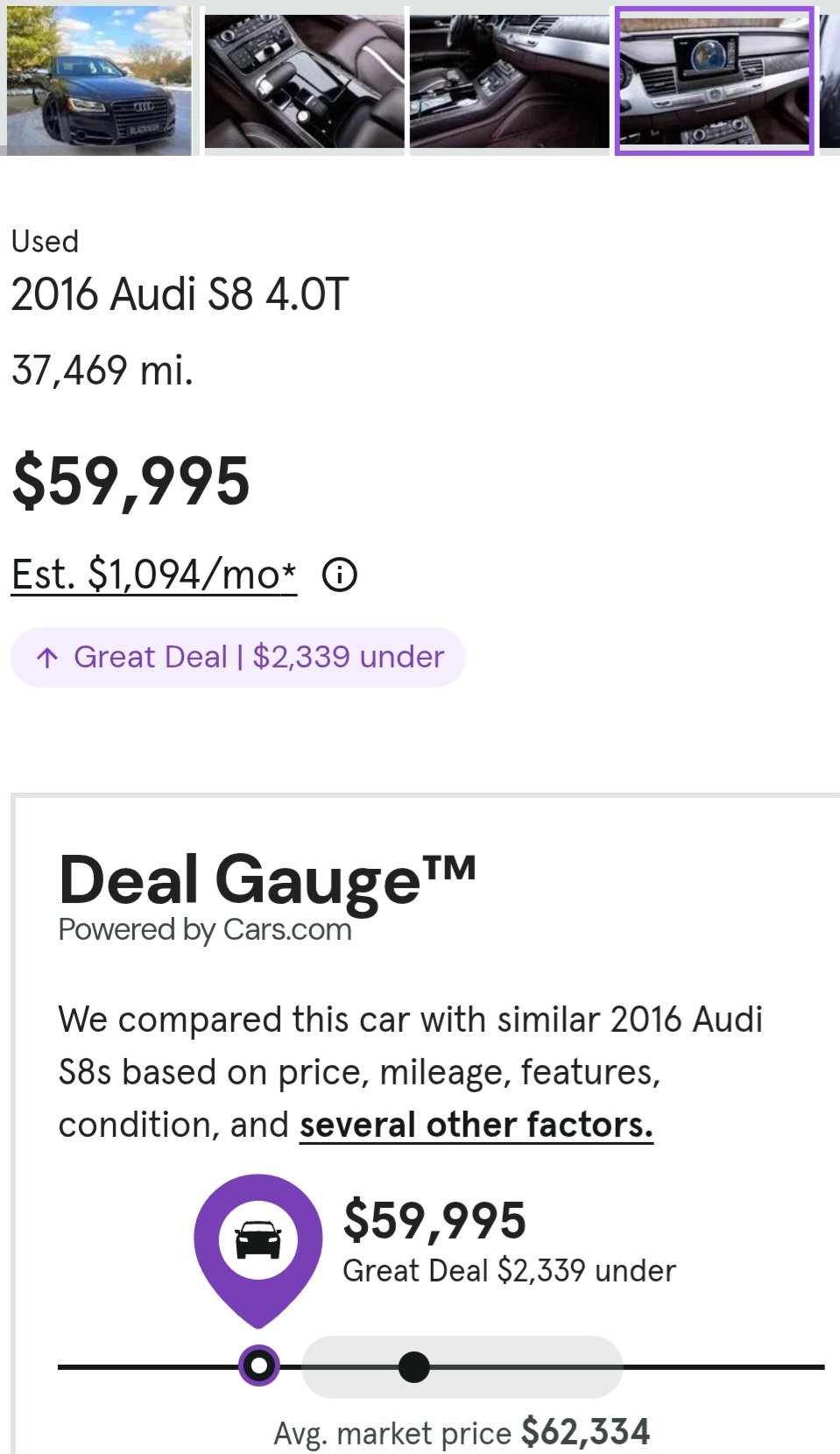
Task: Open the Est. $1,094/mo payment link
Action: click(x=153, y=575)
